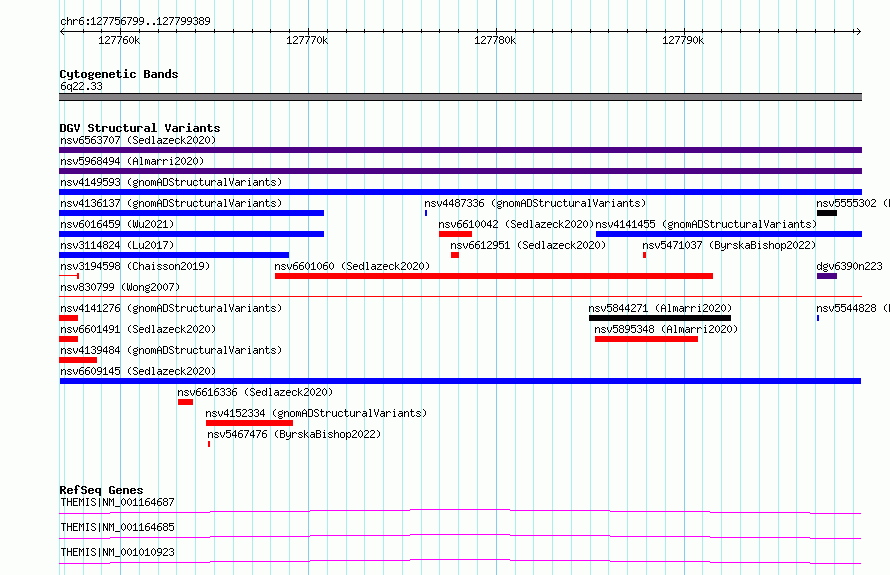Select the nsv6016459 (Wu2021) label
Viewport: 890px width, 575px height.
coord(117,224)
